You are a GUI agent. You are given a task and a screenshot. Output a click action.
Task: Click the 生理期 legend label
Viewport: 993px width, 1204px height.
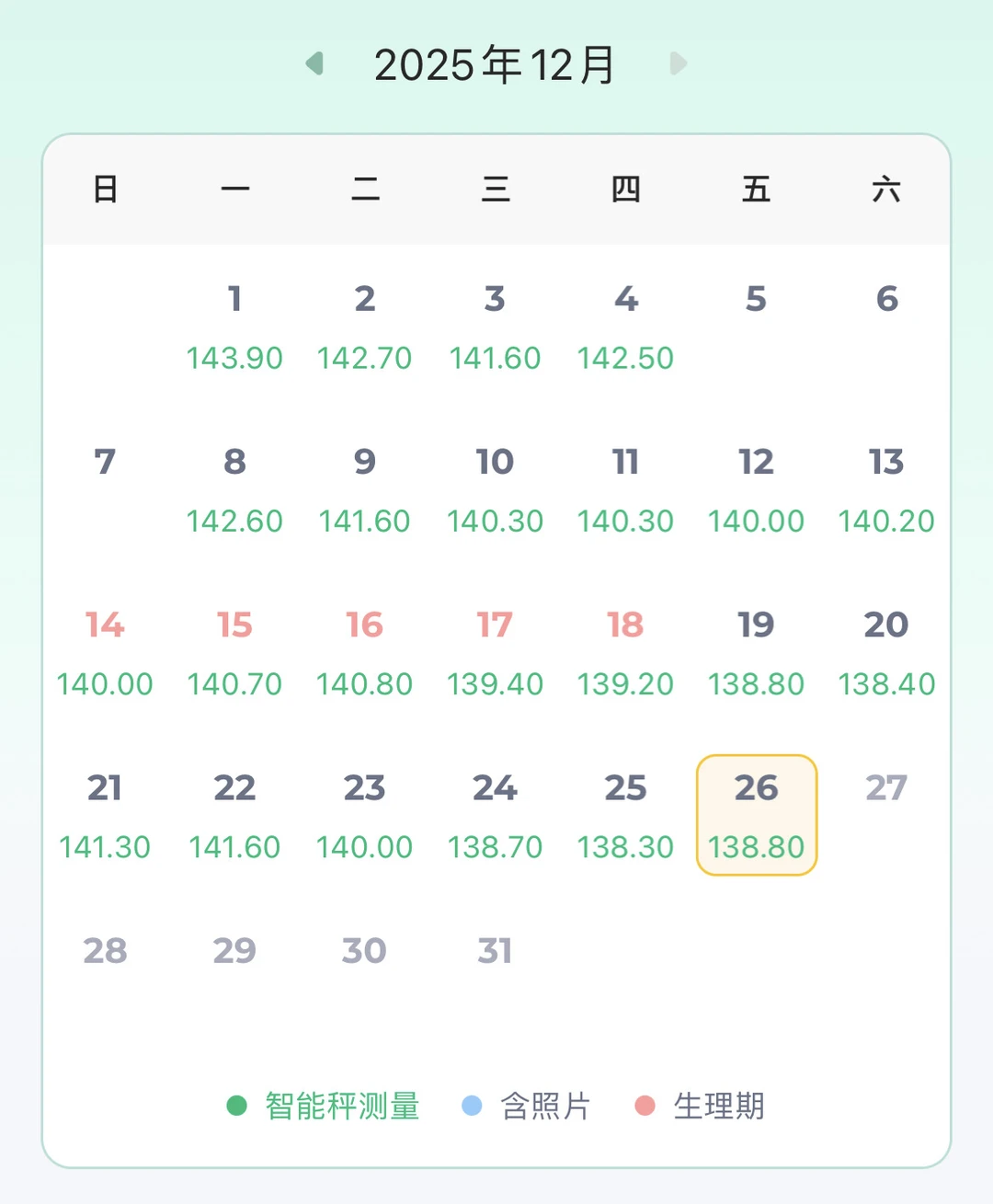click(x=719, y=1106)
